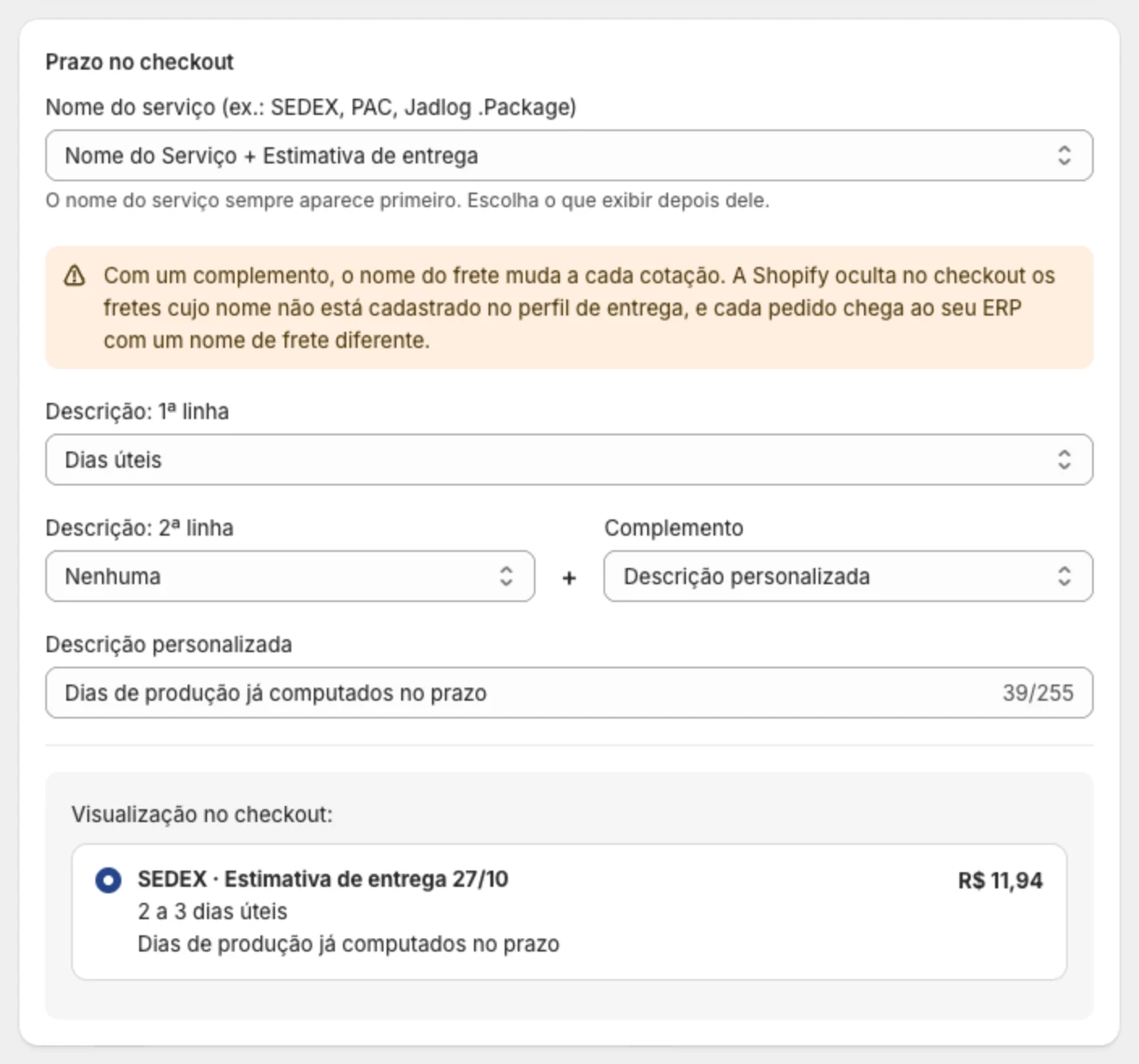Click the R$ 11,94 shipping price
Image resolution: width=1139 pixels, height=1064 pixels.
tap(1000, 880)
